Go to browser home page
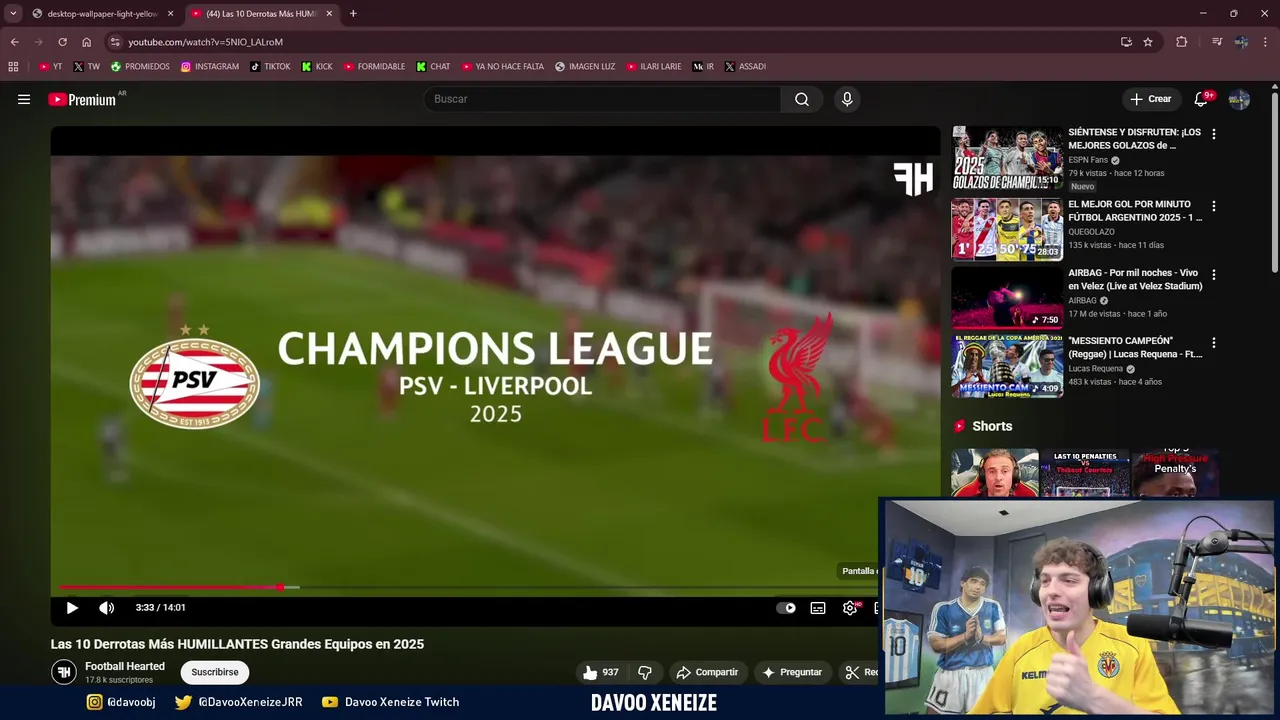 coord(86,42)
